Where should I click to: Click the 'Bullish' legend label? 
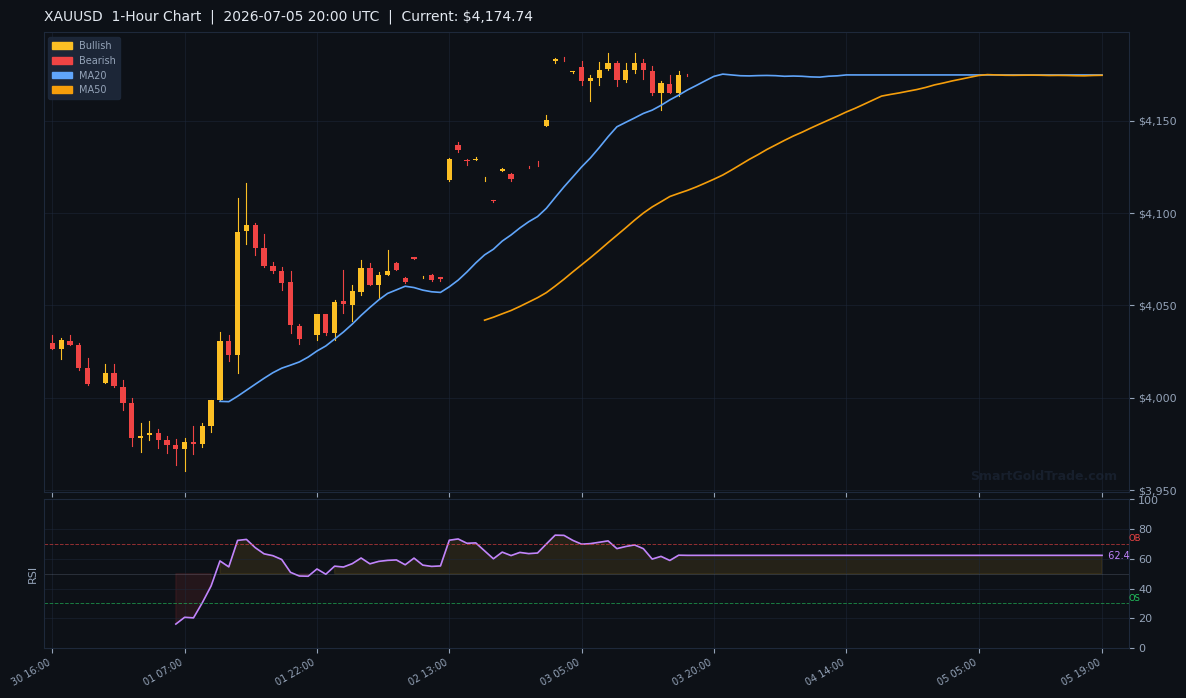(95, 46)
